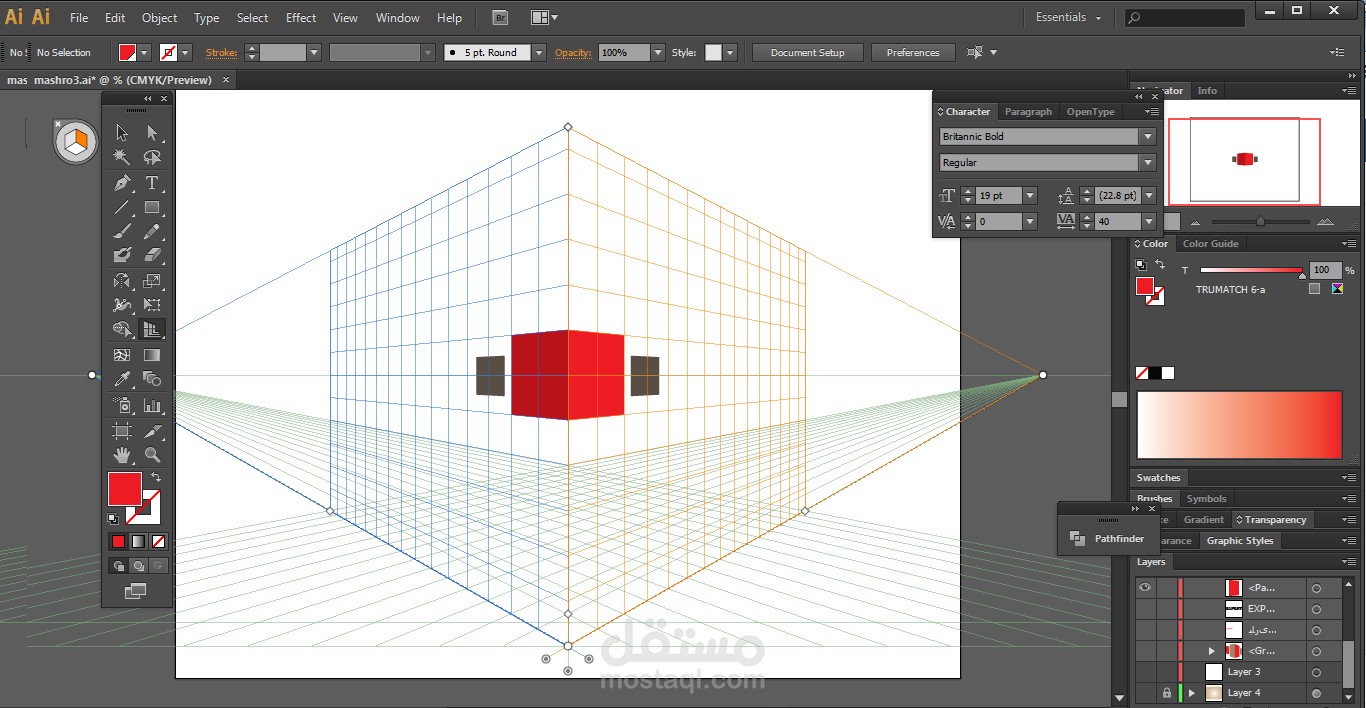Select the Column Graph tool
The height and width of the screenshot is (708, 1366).
pos(152,405)
